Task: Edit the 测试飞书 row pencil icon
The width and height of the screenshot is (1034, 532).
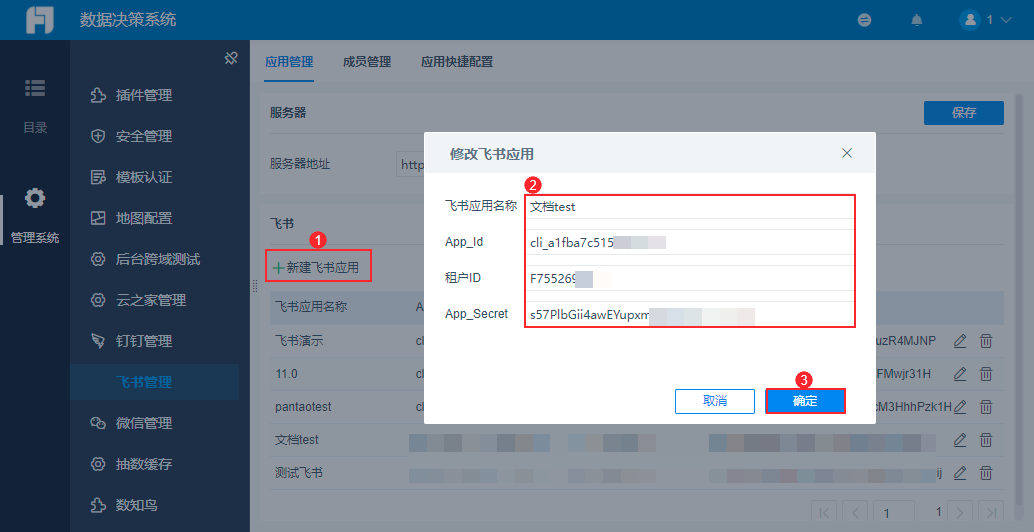Action: (960, 473)
